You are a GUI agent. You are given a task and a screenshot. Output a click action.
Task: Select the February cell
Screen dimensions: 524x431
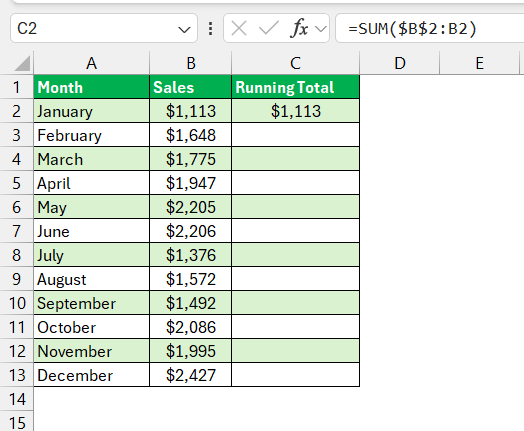pos(91,135)
